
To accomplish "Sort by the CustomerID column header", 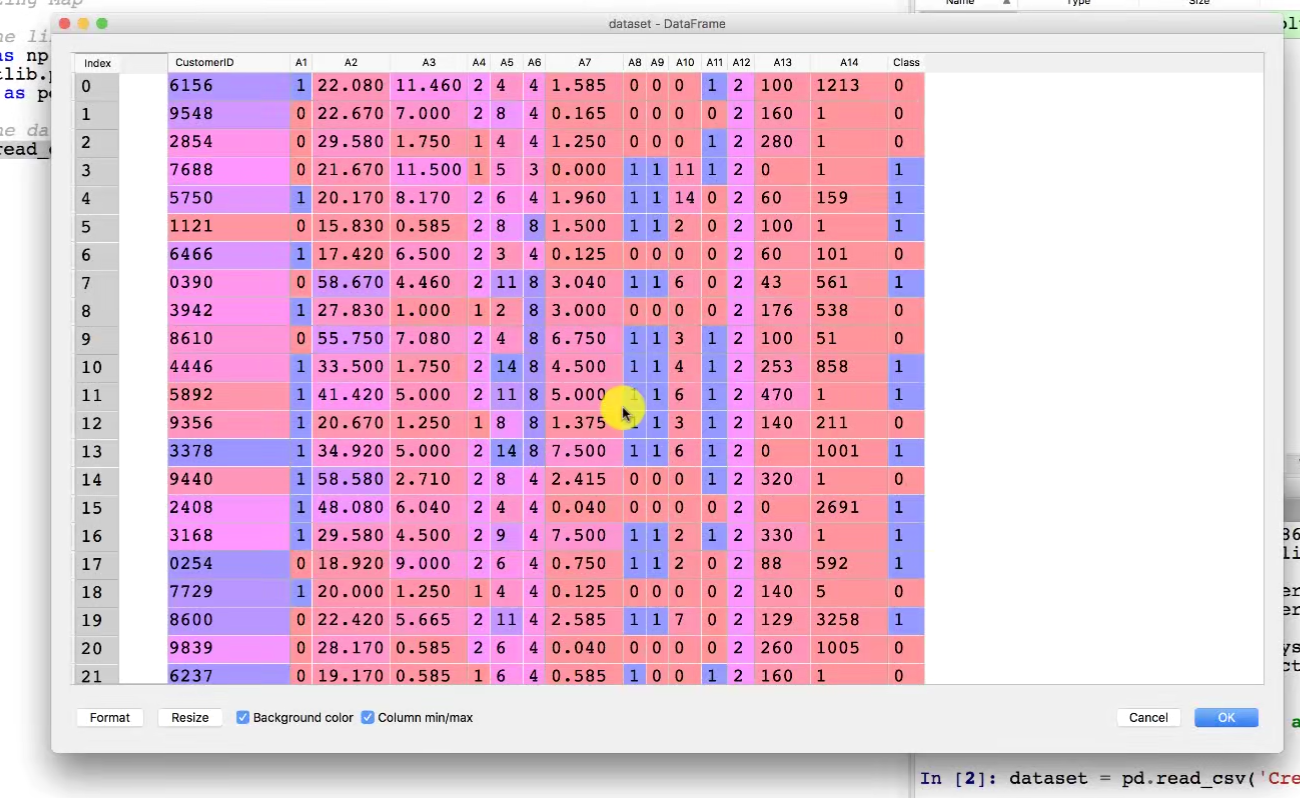I will [x=228, y=63].
